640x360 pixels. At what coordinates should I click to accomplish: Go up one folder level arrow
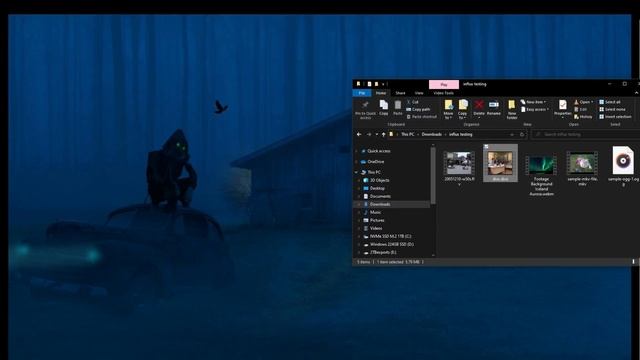[x=383, y=134]
